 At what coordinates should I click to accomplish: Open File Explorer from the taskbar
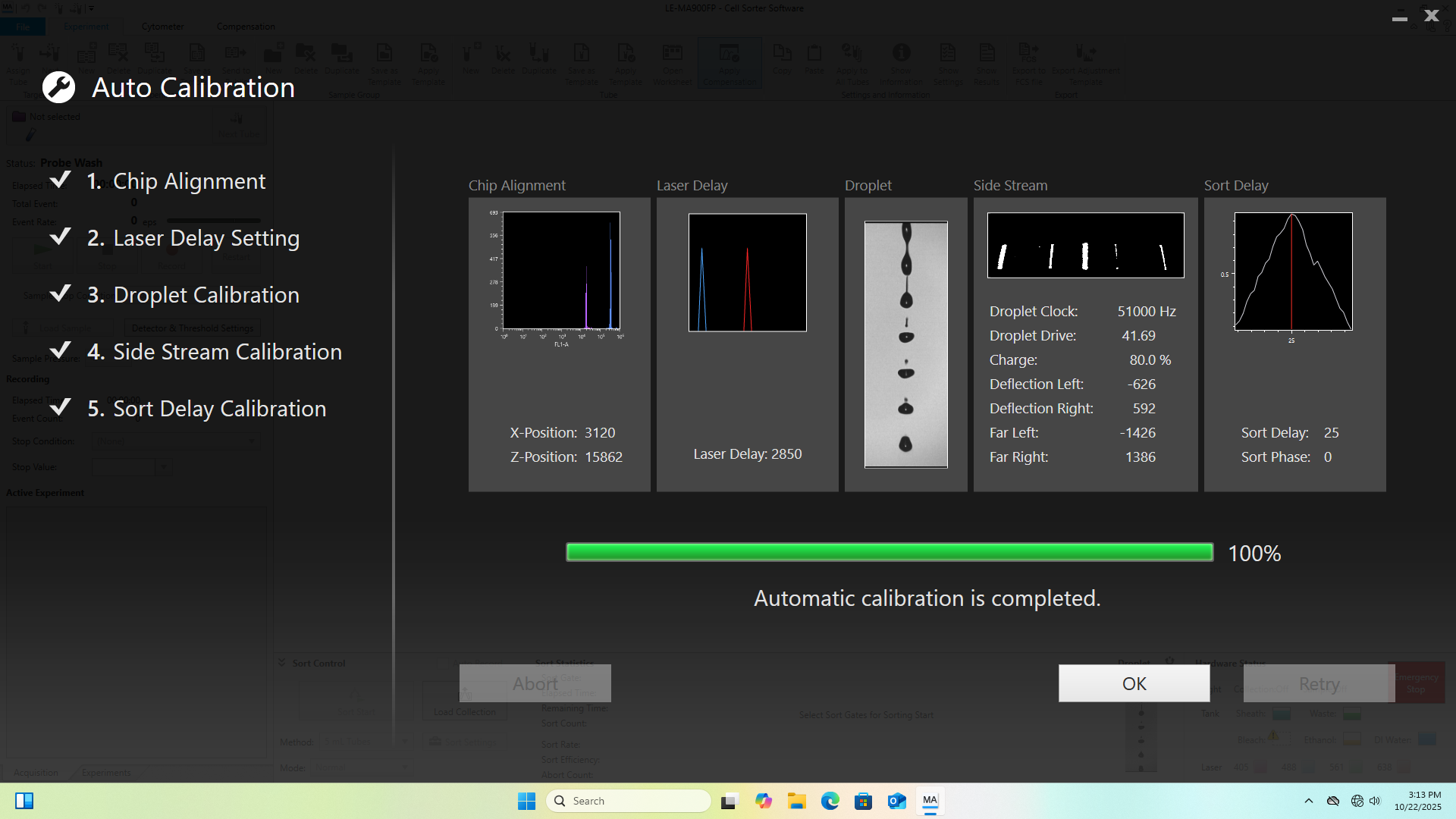796,801
